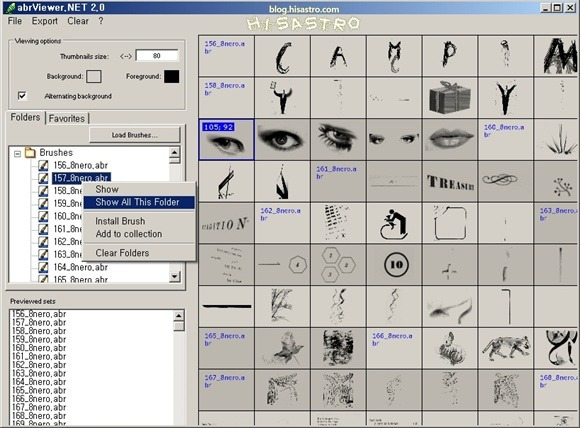
Task: Click the 158_8nero.abr set label cell
Action: pyautogui.click(x=226, y=98)
